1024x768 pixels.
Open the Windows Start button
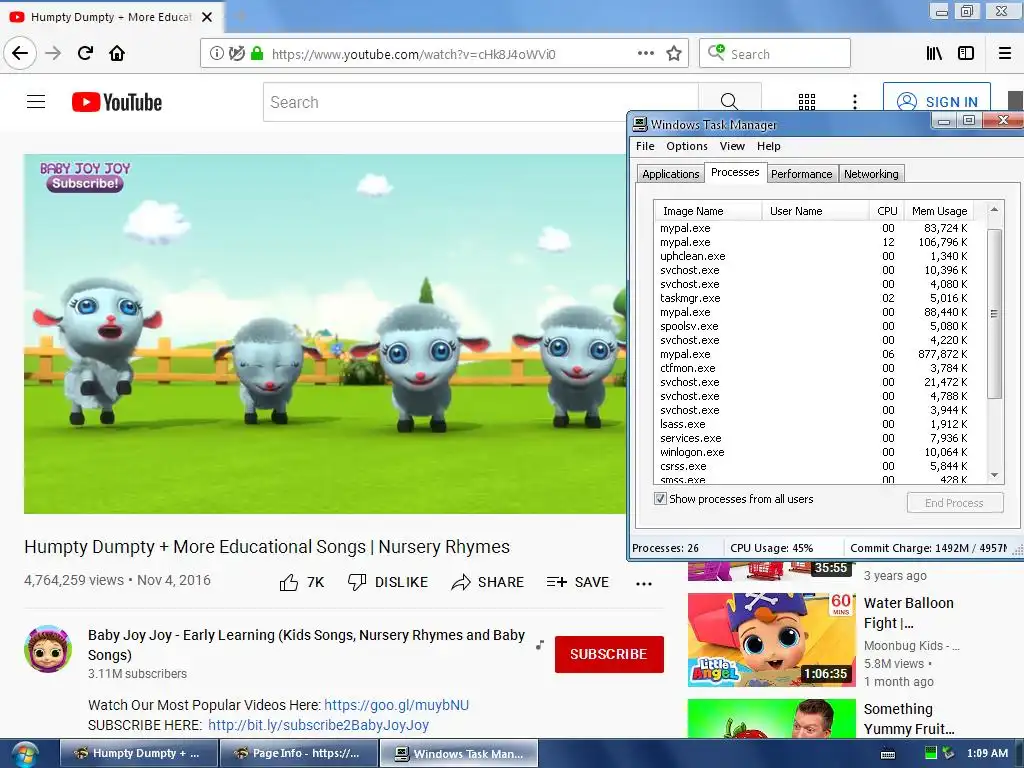pos(24,754)
